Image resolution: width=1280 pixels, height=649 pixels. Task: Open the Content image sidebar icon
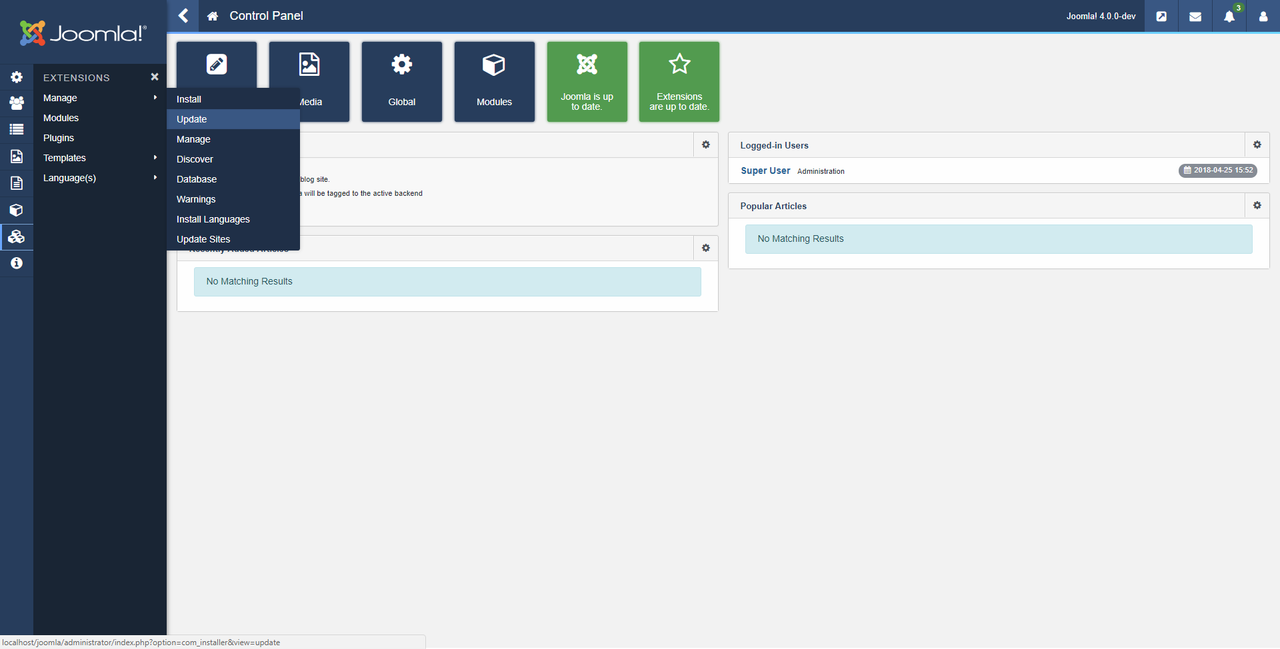(x=16, y=156)
